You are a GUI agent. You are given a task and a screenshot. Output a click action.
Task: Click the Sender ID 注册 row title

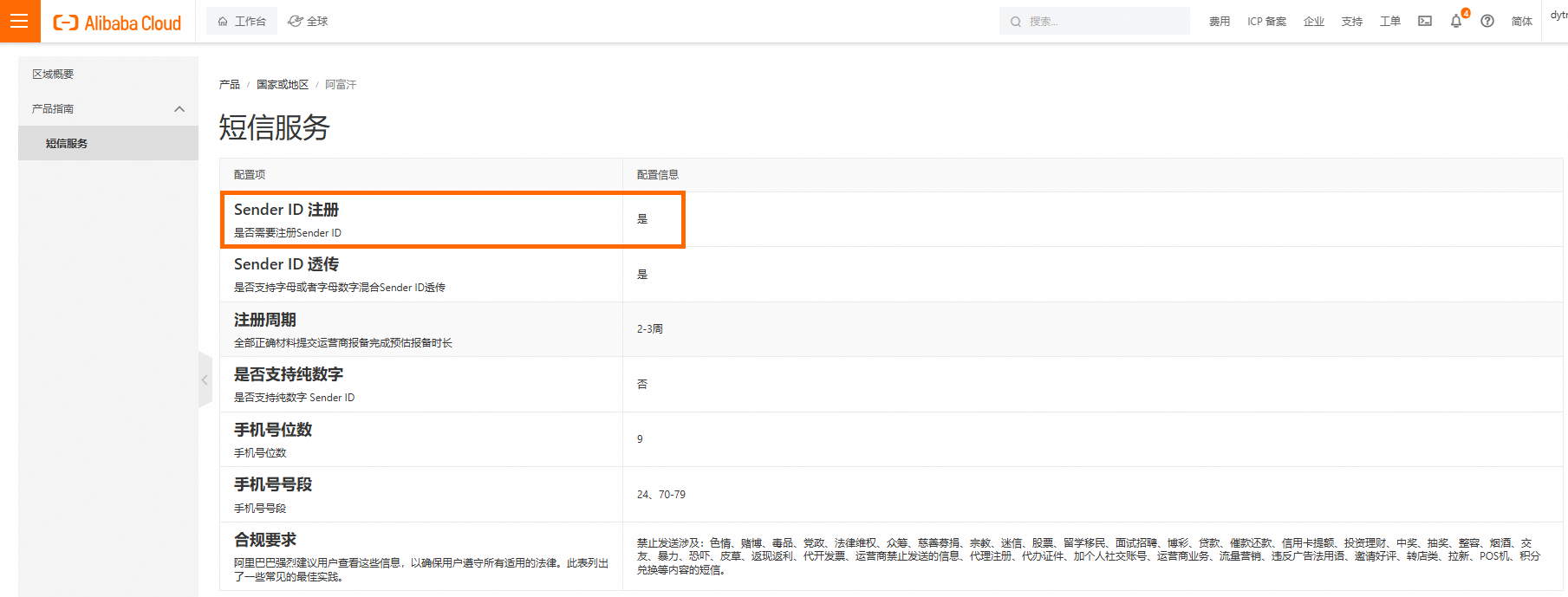point(286,210)
